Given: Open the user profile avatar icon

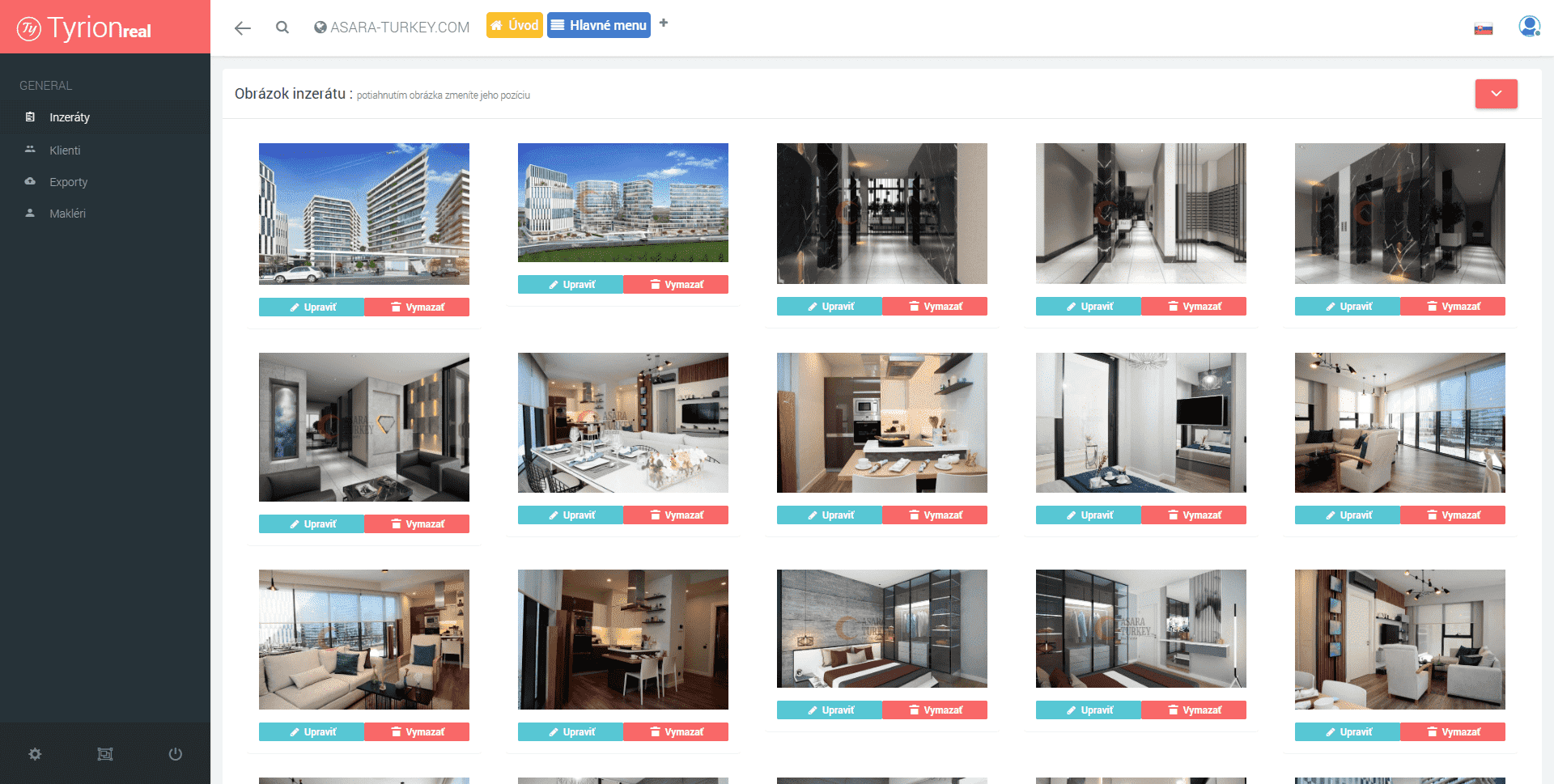Looking at the screenshot, I should click(1528, 28).
